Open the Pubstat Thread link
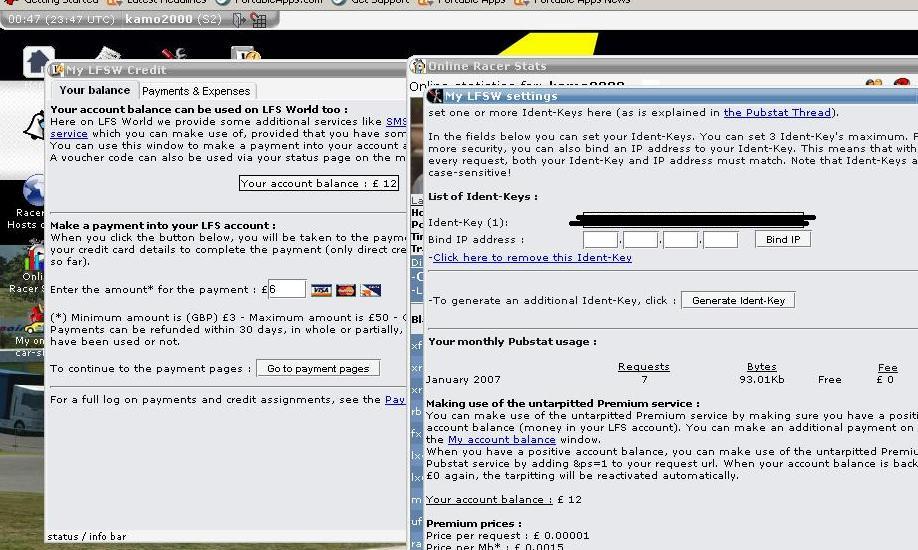This screenshot has height=550, width=918. coord(777,112)
